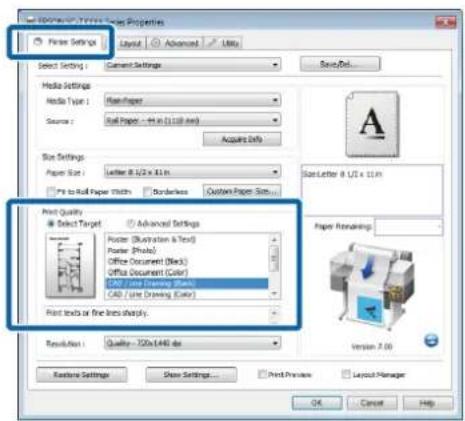Choose the Advanced Settings radio button
This screenshot has height=421, width=465.
[130, 224]
